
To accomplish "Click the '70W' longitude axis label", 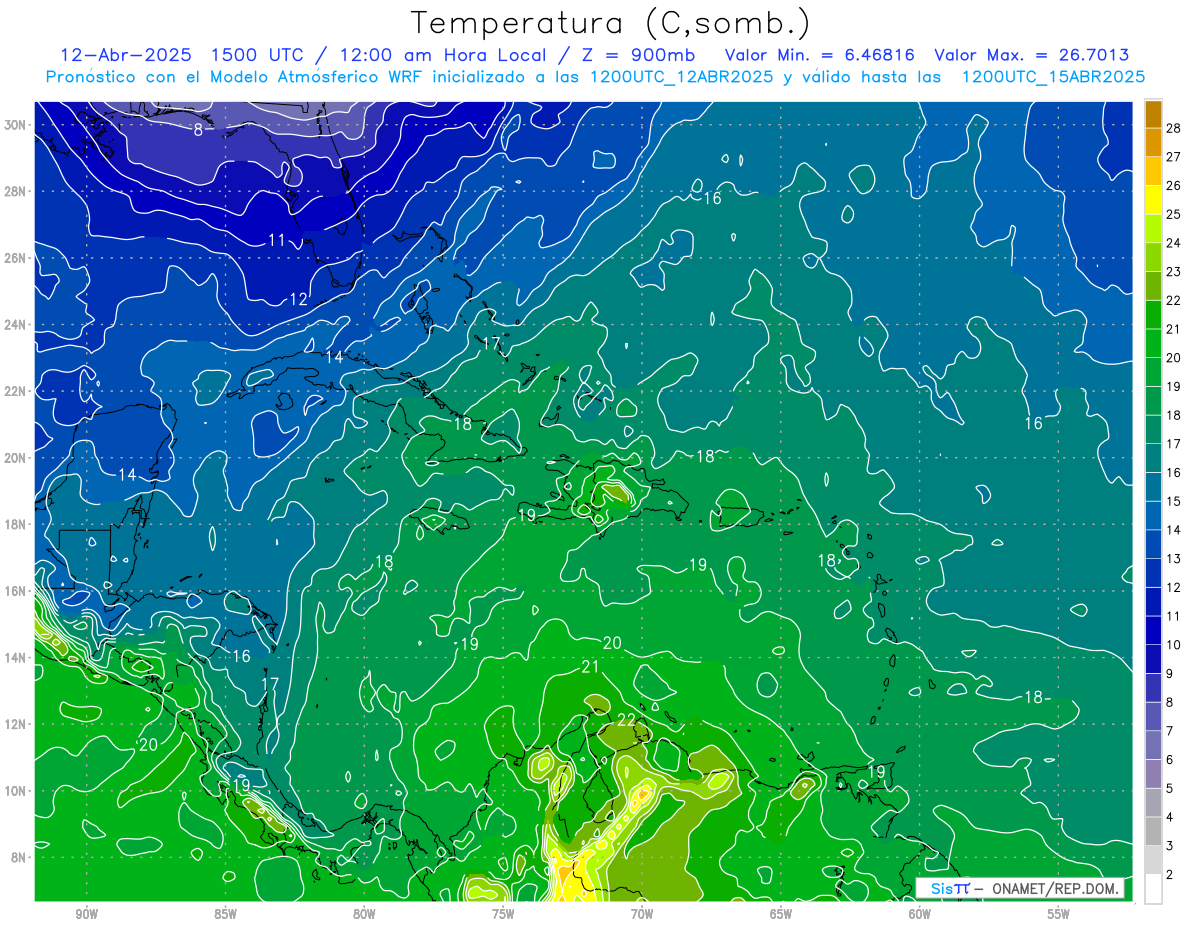I will (642, 913).
